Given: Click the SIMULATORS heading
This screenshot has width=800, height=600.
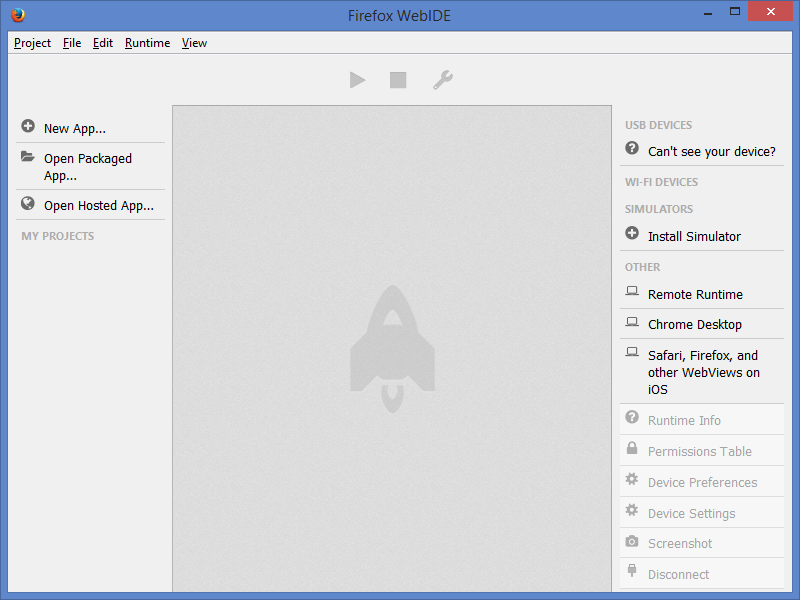Looking at the screenshot, I should pos(659,209).
